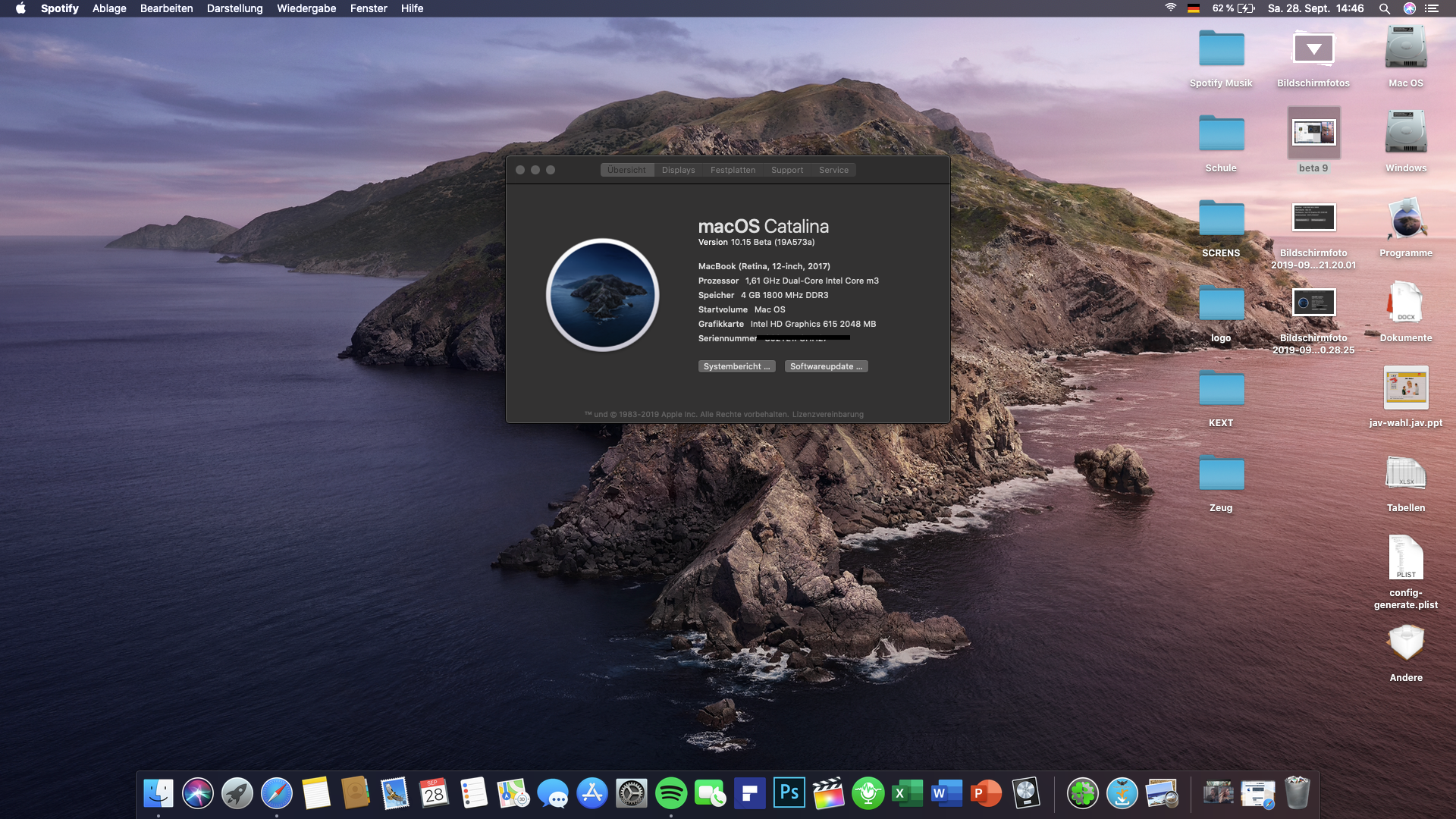Image resolution: width=1456 pixels, height=819 pixels.
Task: Switch to the Displays tab
Action: coord(678,170)
